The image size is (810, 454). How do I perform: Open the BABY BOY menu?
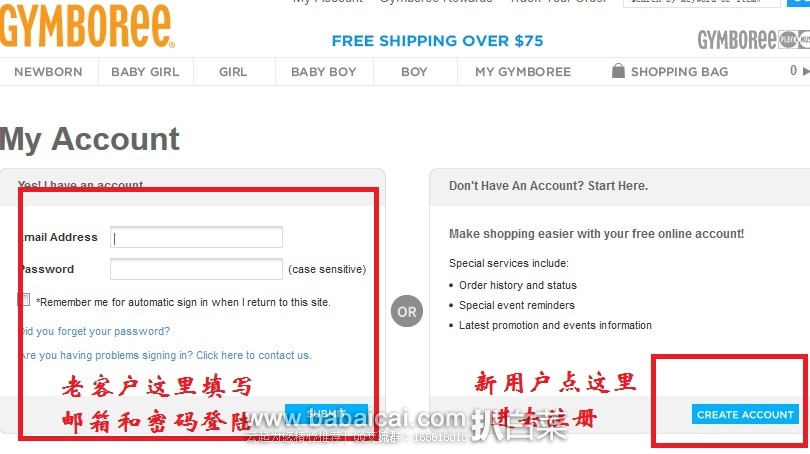point(324,72)
